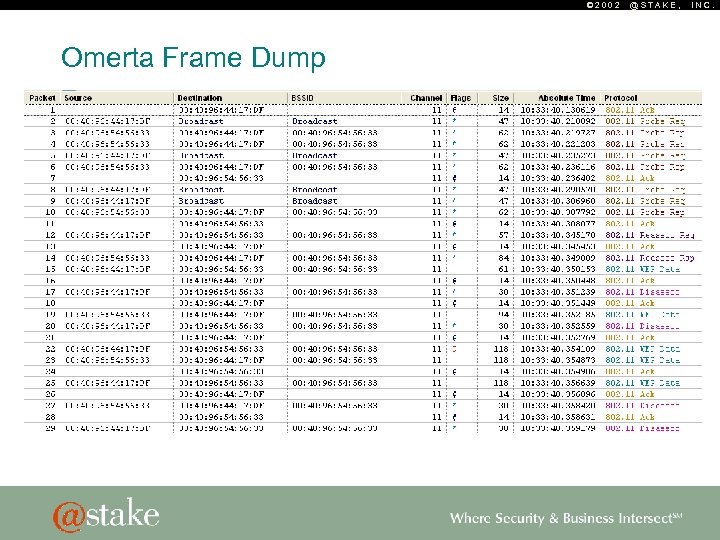Image resolution: width=720 pixels, height=540 pixels.
Task: Click the Flags column header
Action: coord(461,98)
